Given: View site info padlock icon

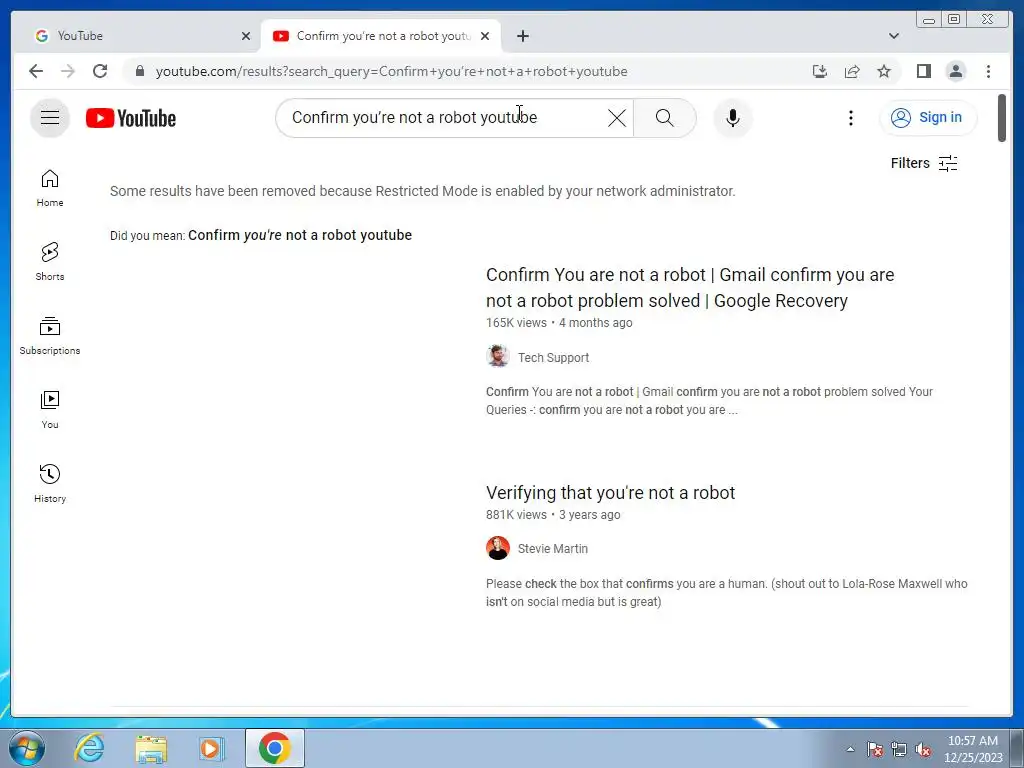Looking at the screenshot, I should pos(139,71).
